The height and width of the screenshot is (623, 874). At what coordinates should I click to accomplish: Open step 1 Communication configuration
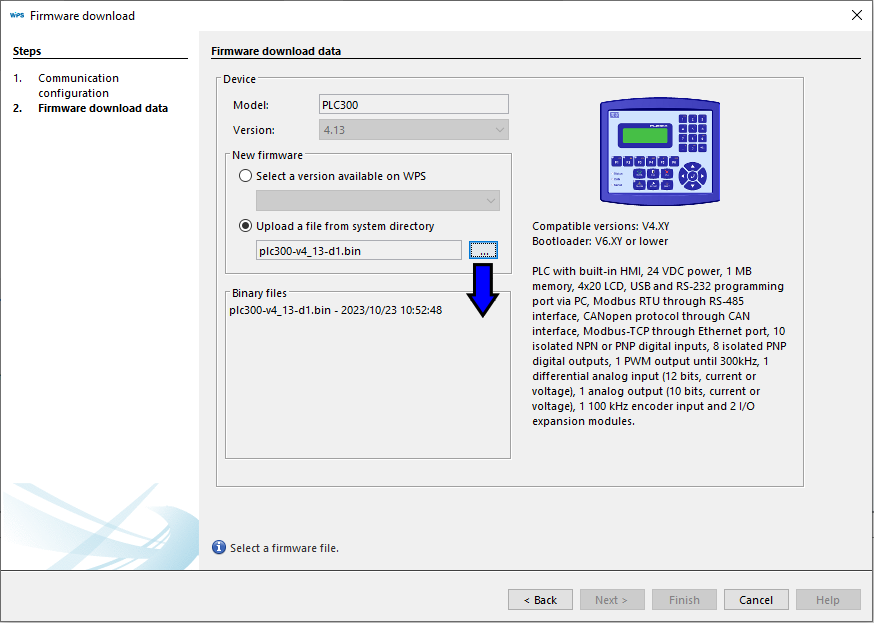pos(78,85)
